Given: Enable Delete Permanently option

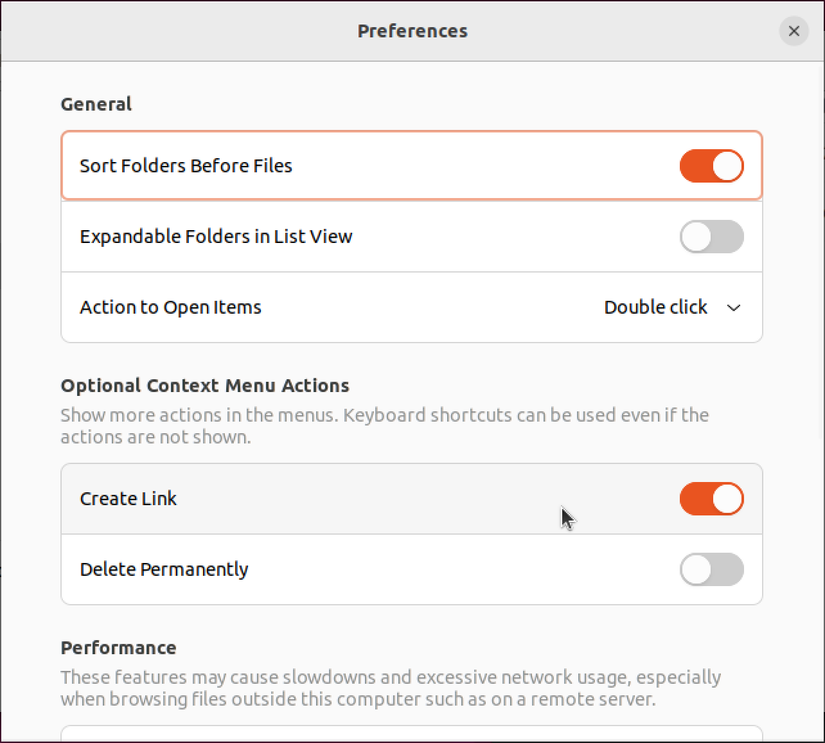Looking at the screenshot, I should click(x=711, y=569).
